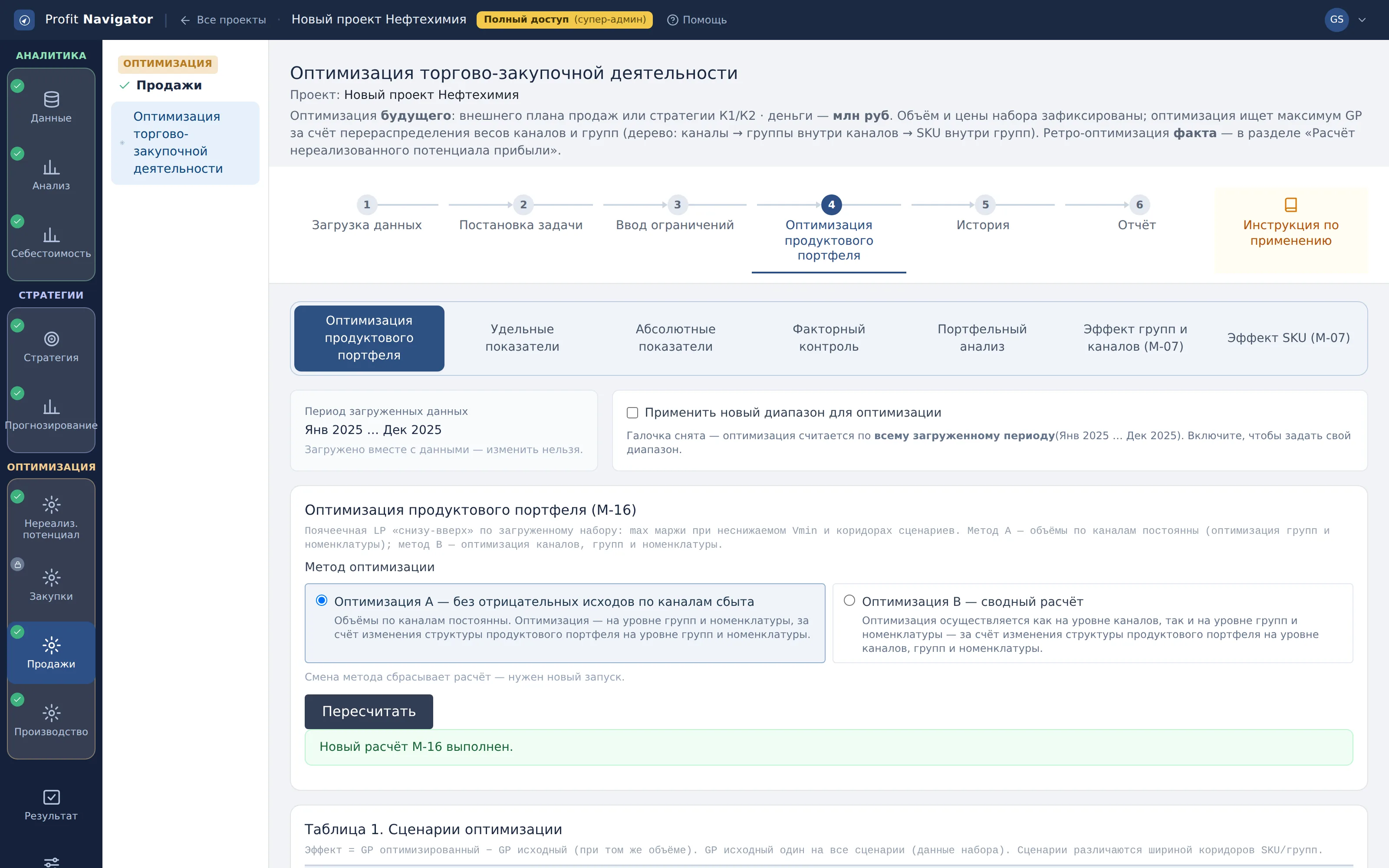Open the Помощь help link
This screenshot has height=868, width=1389.
tap(697, 20)
